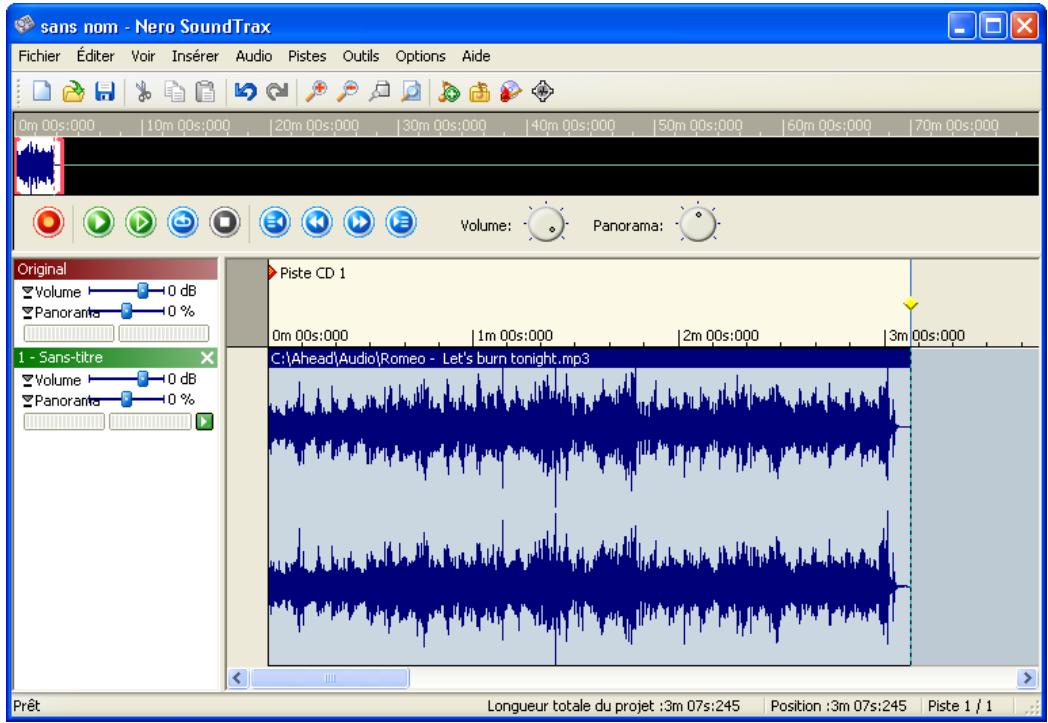The height and width of the screenshot is (723, 1048).
Task: Click the Sans-titre track Panorama slider handle
Action: click(126, 399)
